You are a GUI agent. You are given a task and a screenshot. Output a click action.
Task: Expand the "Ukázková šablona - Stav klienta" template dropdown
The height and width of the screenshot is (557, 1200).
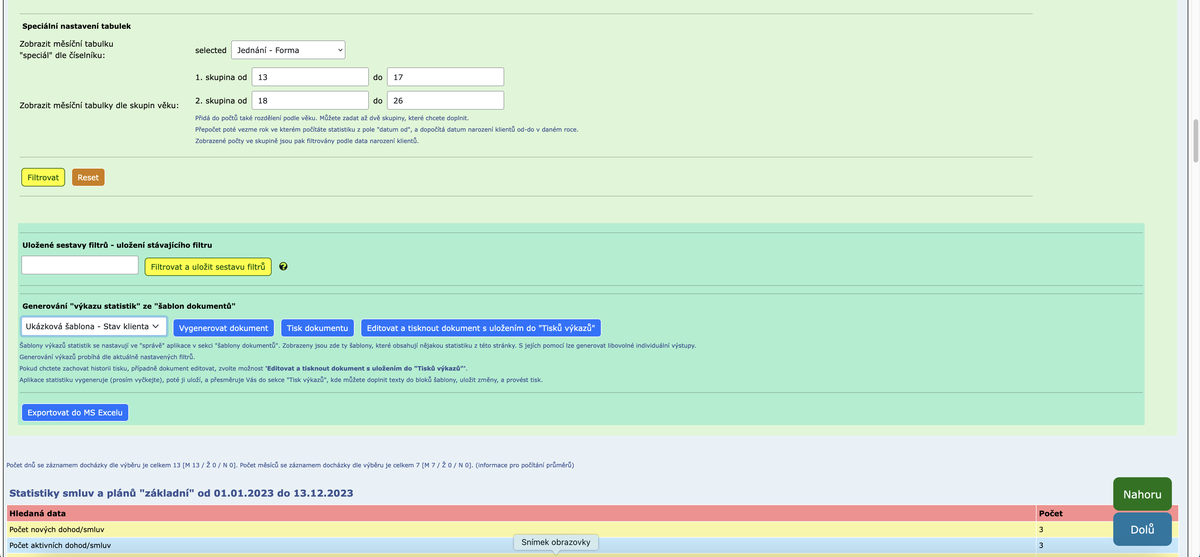coord(94,327)
